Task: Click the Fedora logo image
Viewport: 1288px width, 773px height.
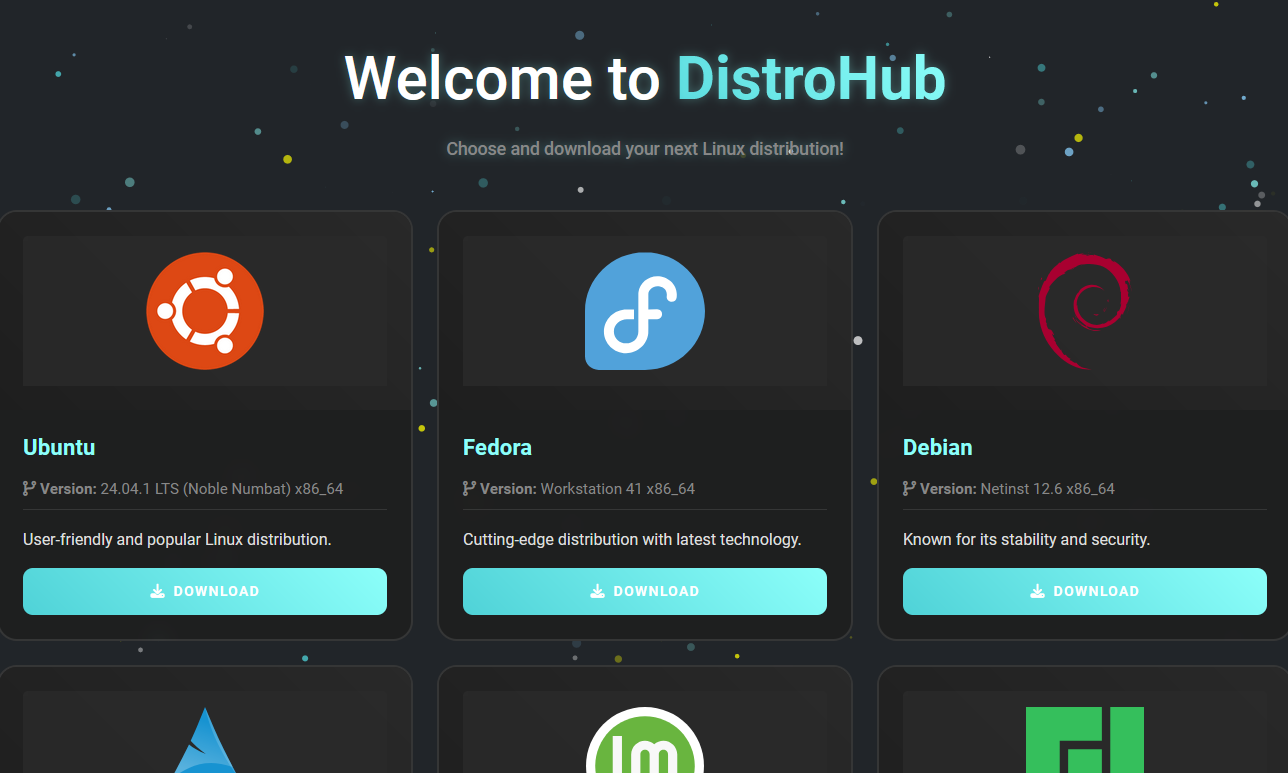Action: click(x=645, y=311)
